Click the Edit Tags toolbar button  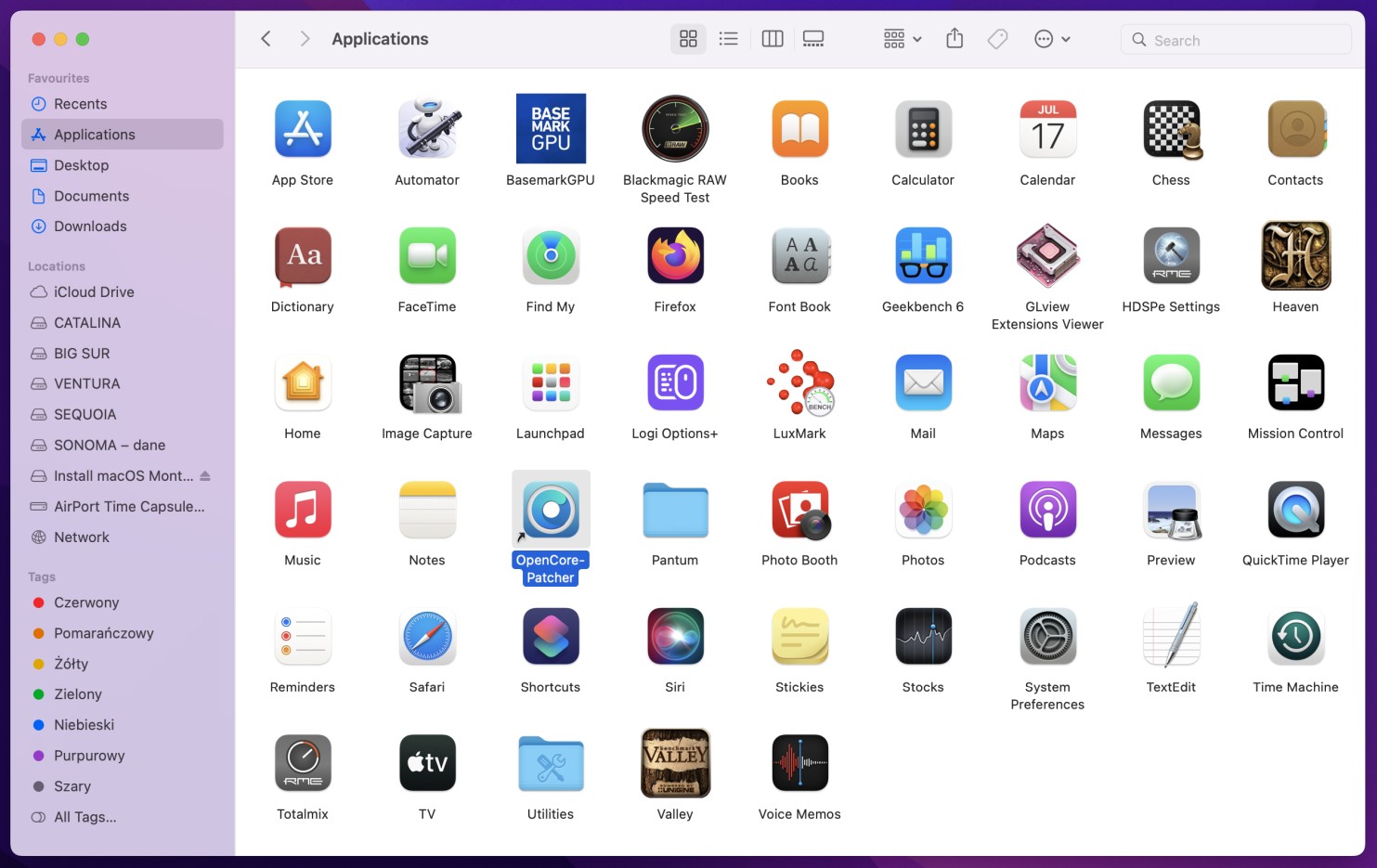(998, 39)
